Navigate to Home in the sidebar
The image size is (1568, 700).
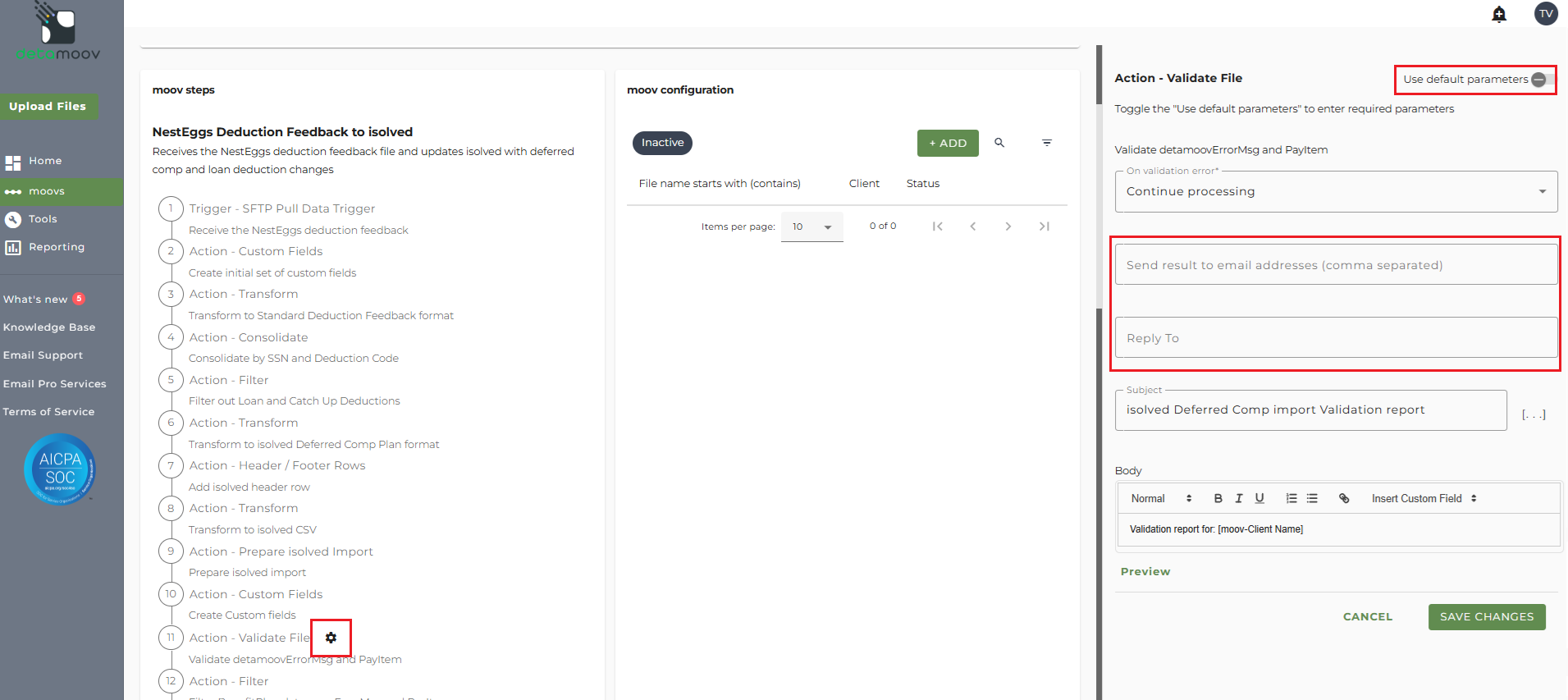click(x=45, y=161)
